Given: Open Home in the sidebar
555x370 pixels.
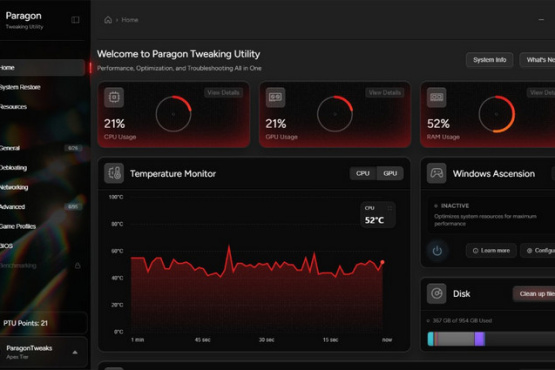Looking at the screenshot, I should pyautogui.click(x=42, y=68).
